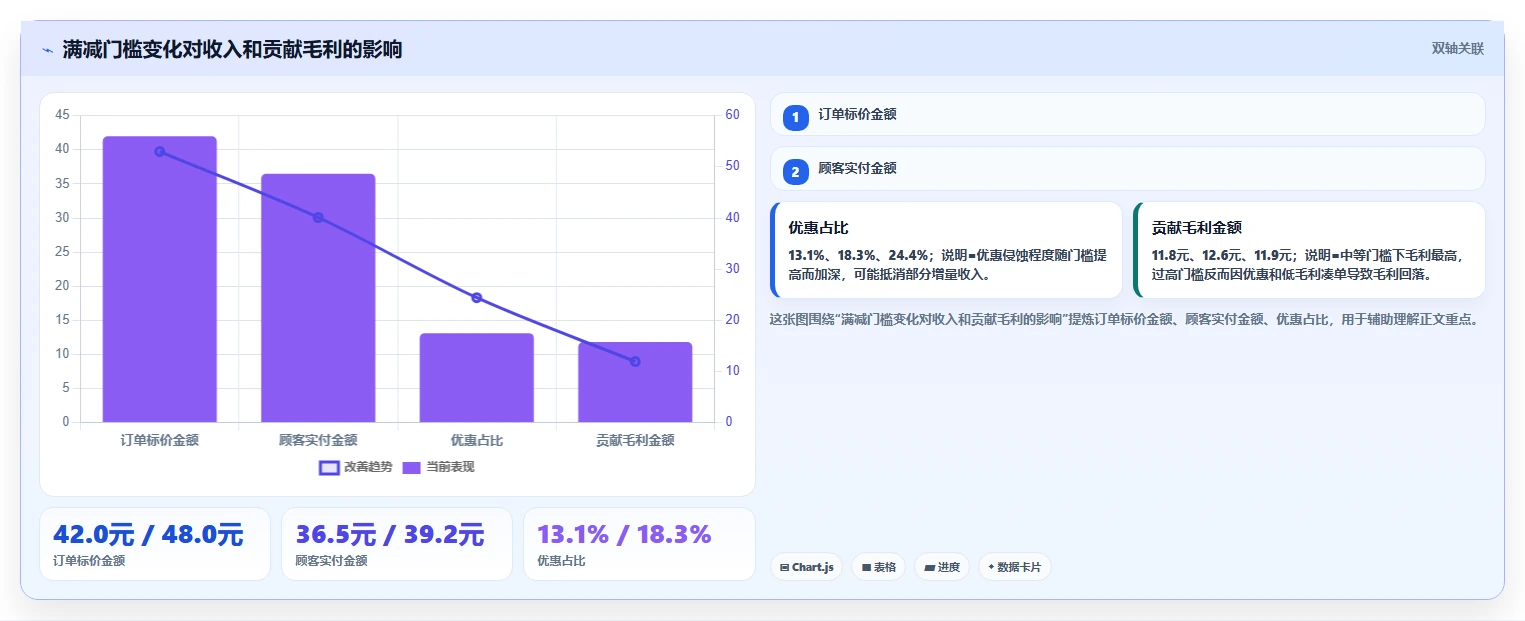Click the 36.5元 / 39.2元 stat value
This screenshot has width=1525, height=621.
(390, 535)
